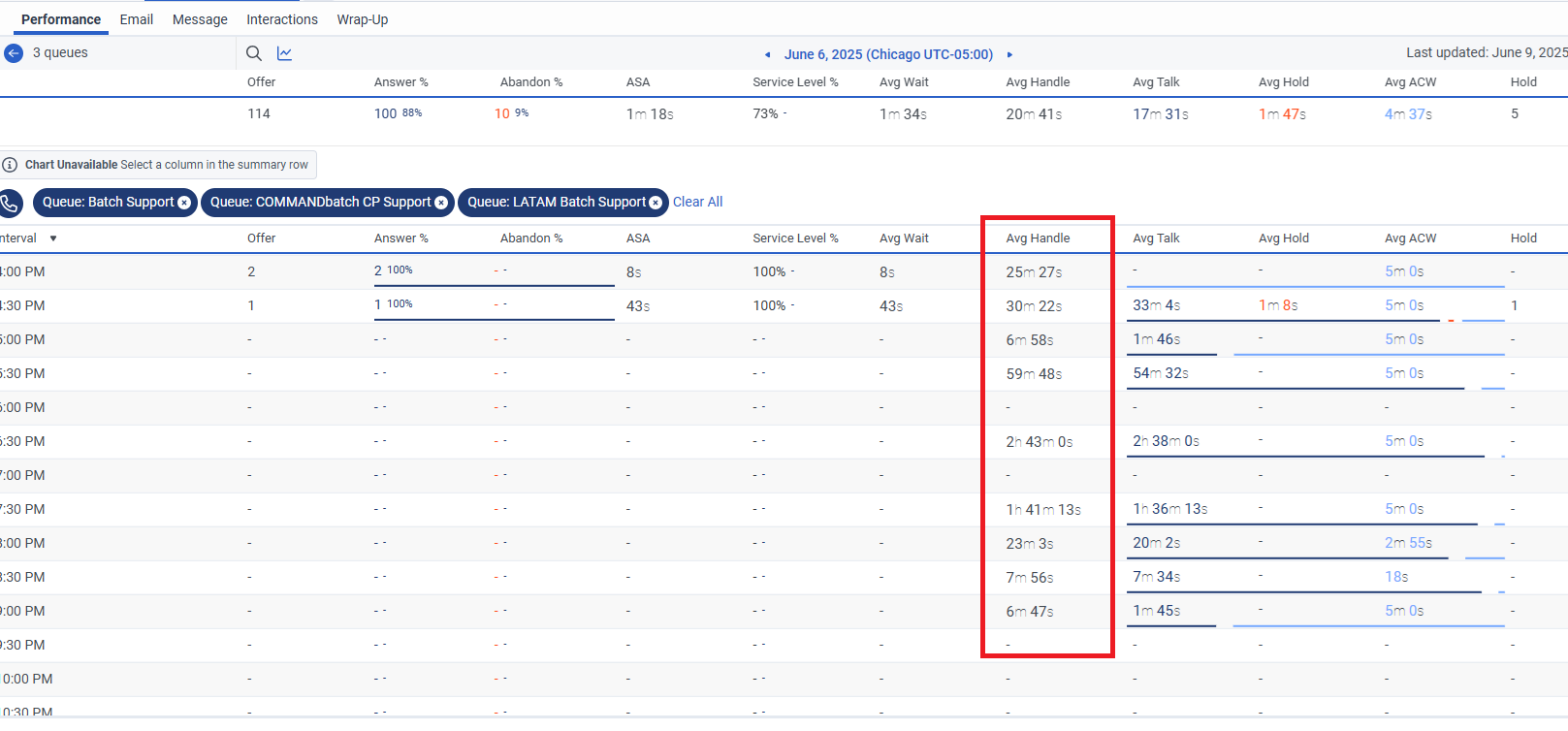Click the info icon beside Chart Unavailable
Image resolution: width=1568 pixels, height=731 pixels.
coord(10,165)
